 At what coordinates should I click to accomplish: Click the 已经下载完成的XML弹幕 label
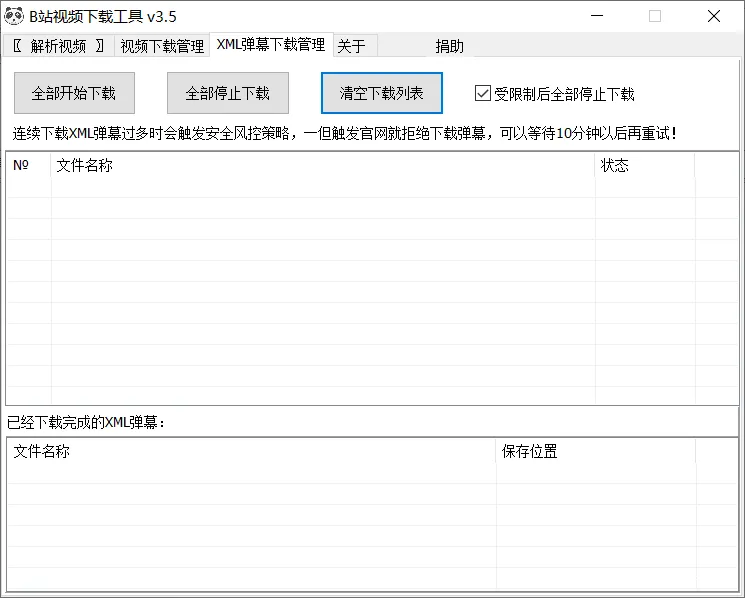click(x=86, y=422)
